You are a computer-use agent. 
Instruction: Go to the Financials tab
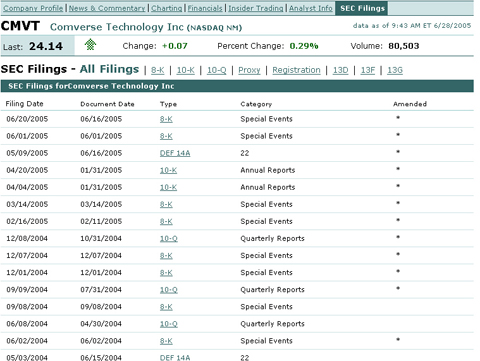(x=205, y=8)
